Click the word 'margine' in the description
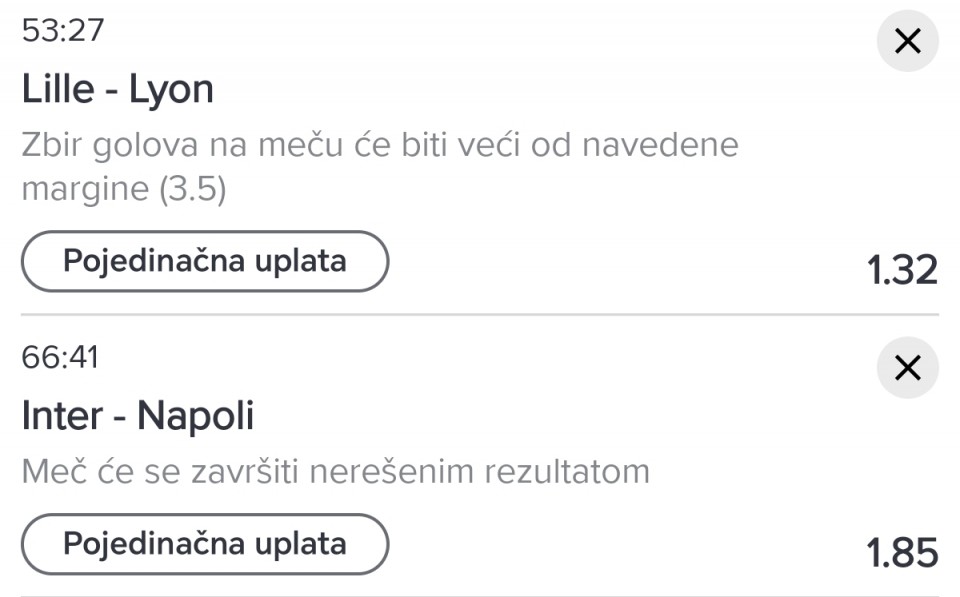Image resolution: width=960 pixels, height=597 pixels. pyautogui.click(x=85, y=190)
